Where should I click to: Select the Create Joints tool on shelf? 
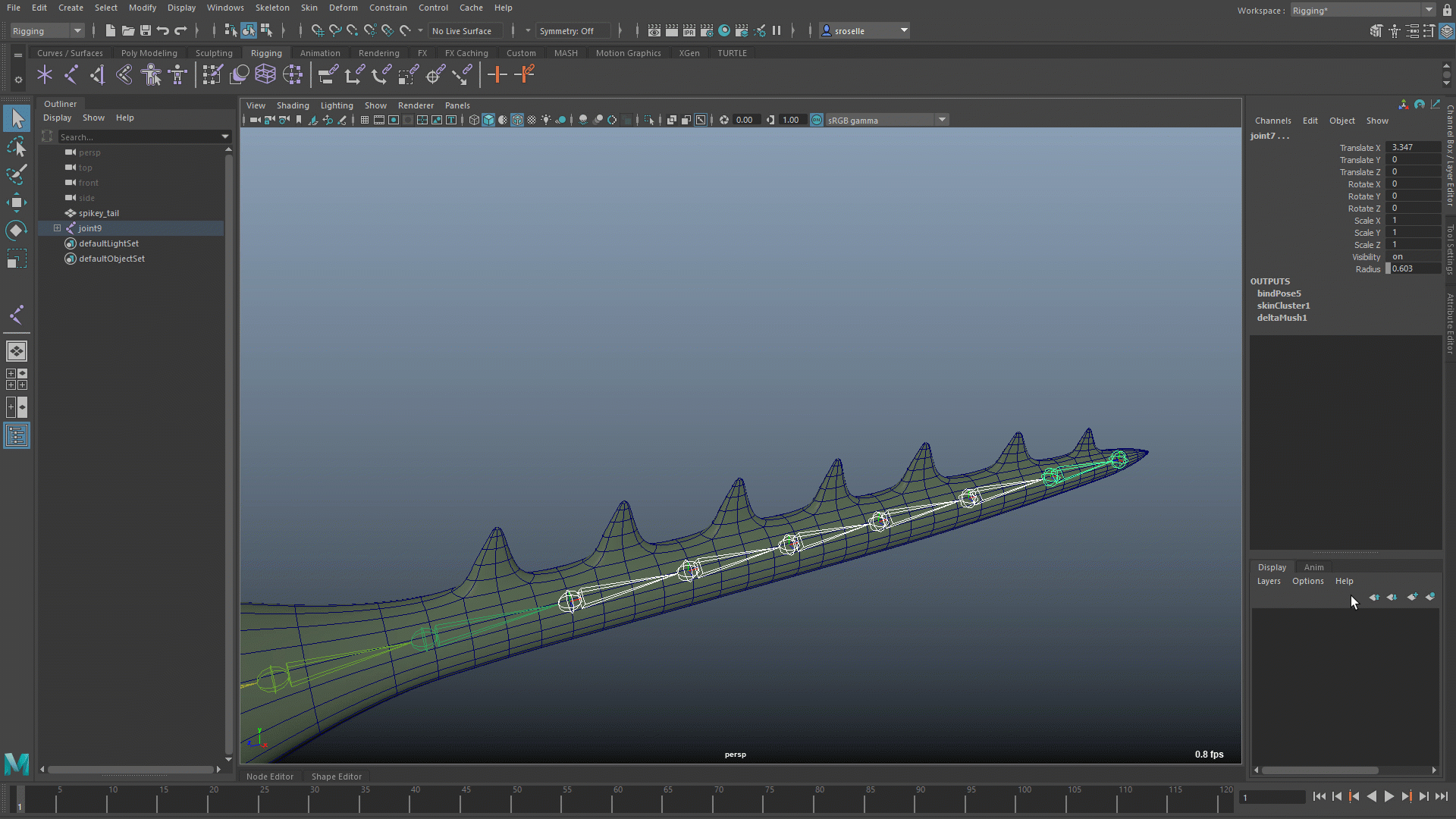coord(71,74)
